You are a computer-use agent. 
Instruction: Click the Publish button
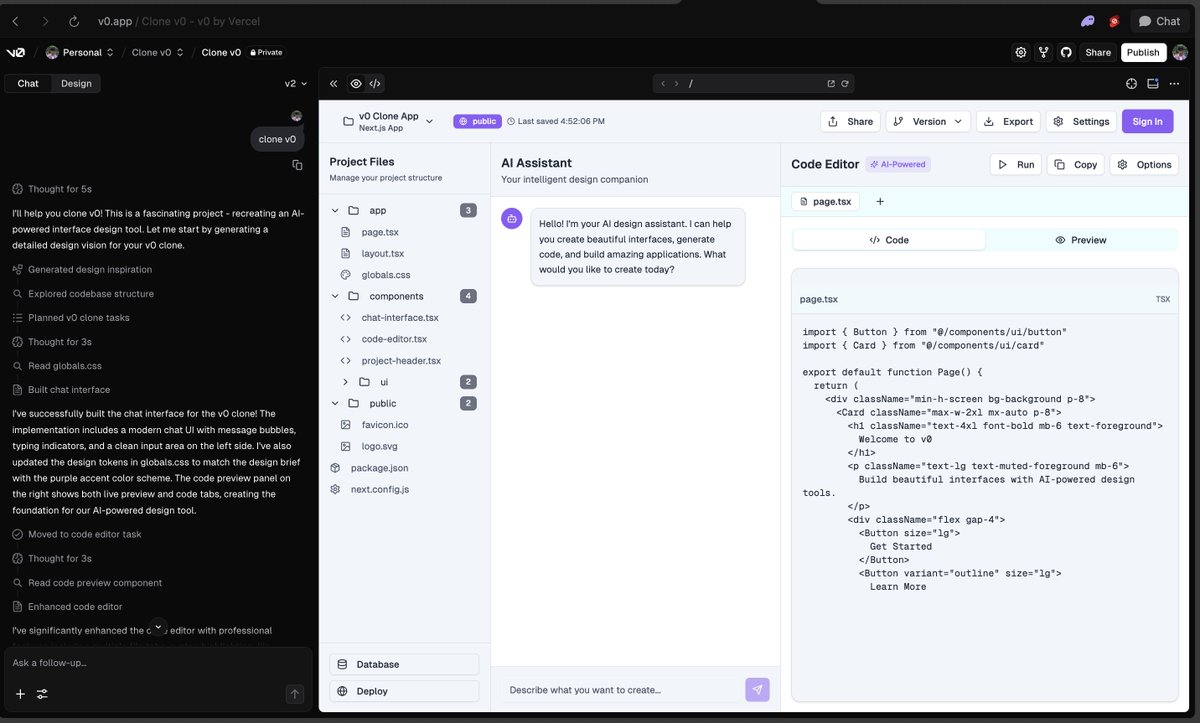point(1143,52)
